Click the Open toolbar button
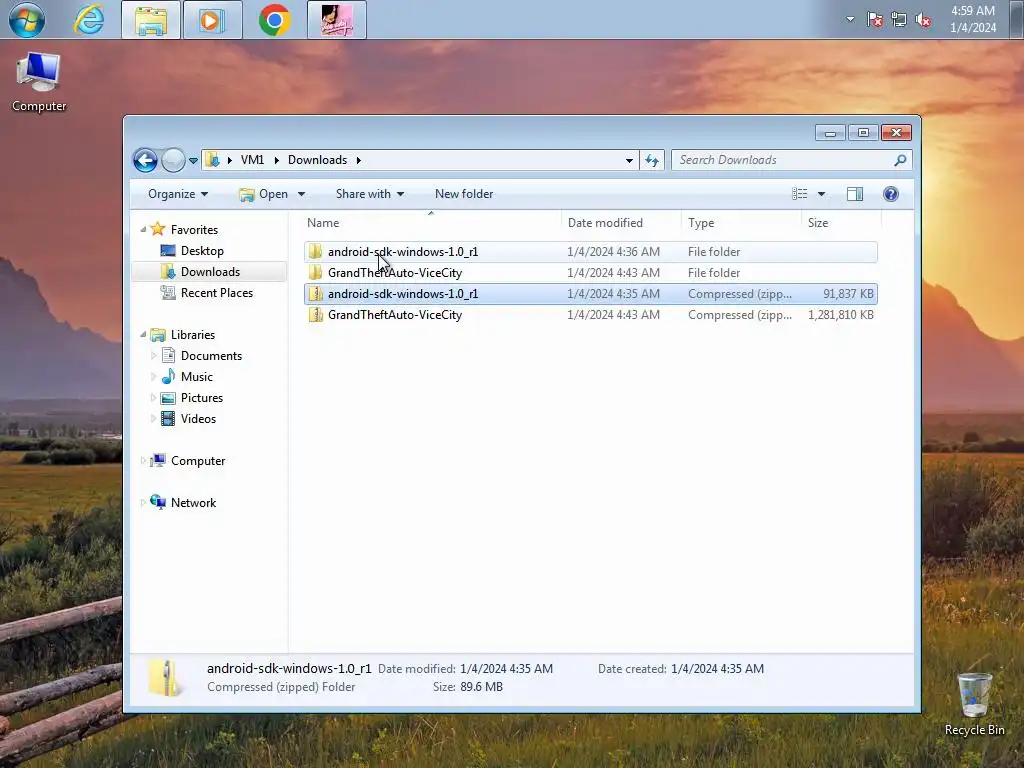1024x768 pixels. tap(264, 194)
